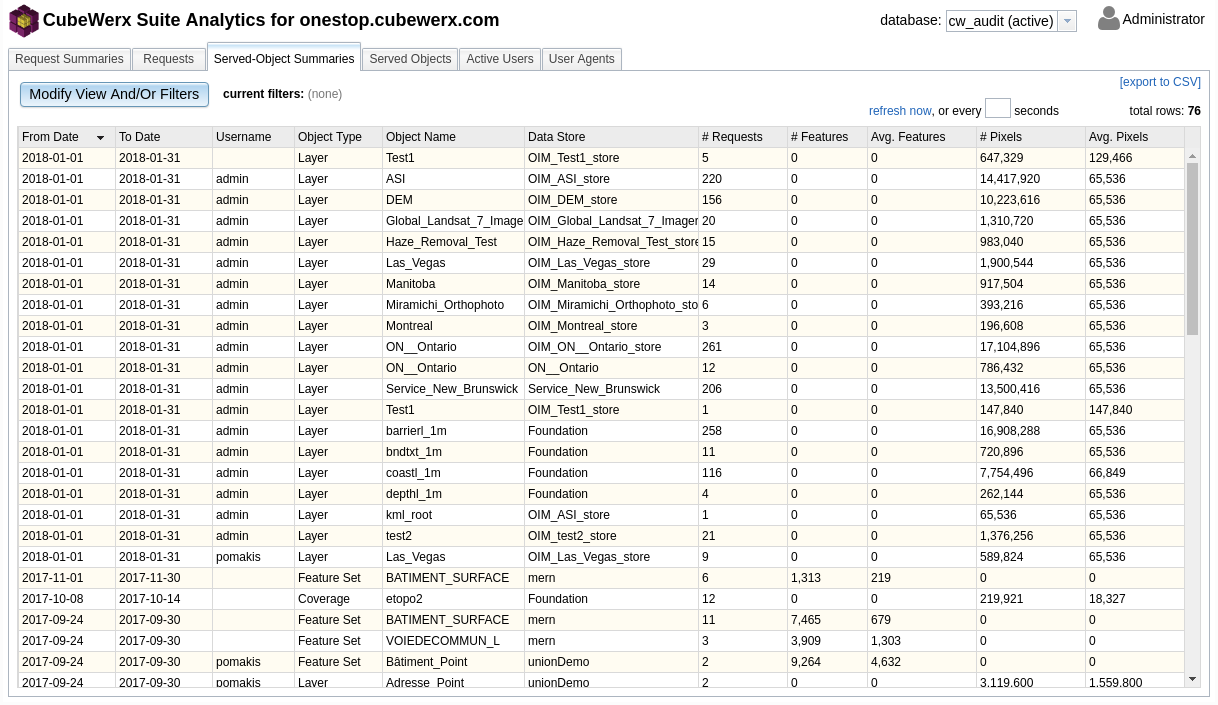Switch to the Request Summaries tab
The image size is (1218, 705).
[70, 59]
